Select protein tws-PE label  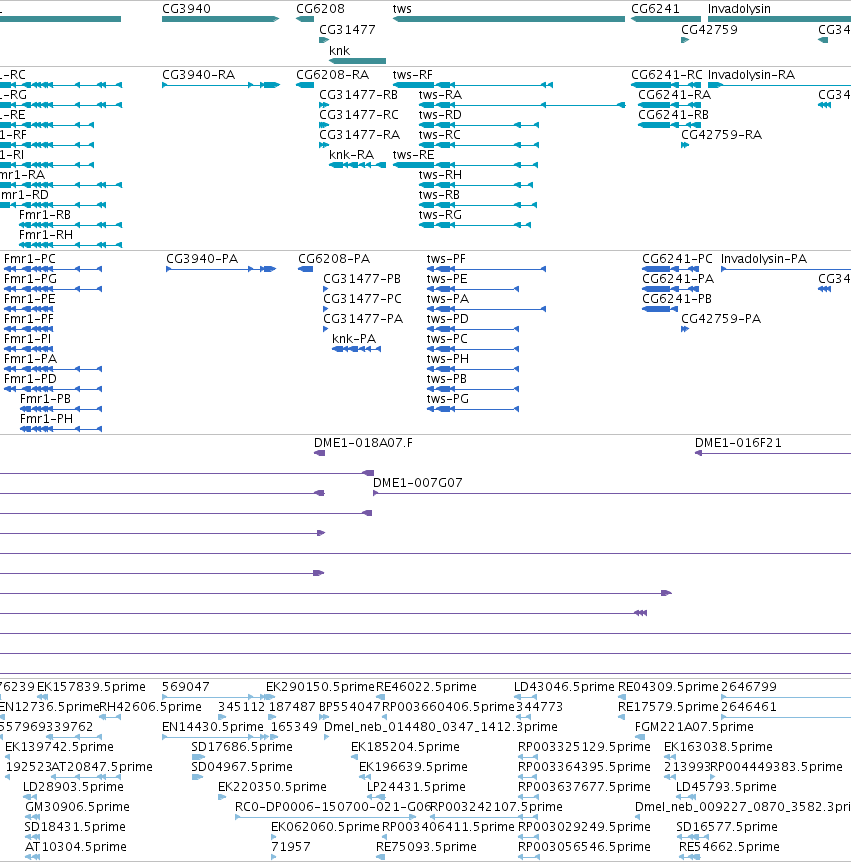447,279
